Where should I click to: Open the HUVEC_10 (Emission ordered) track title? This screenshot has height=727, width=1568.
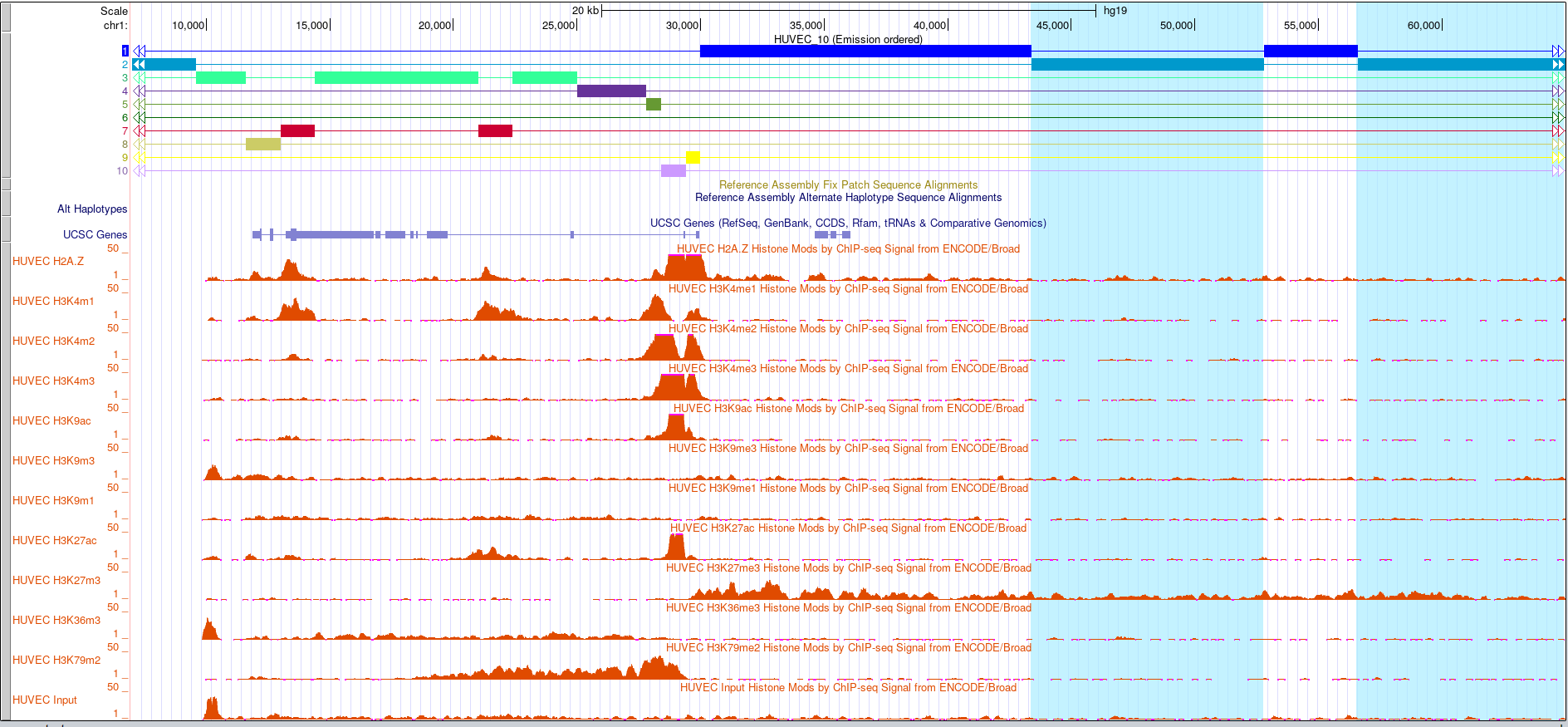(848, 39)
